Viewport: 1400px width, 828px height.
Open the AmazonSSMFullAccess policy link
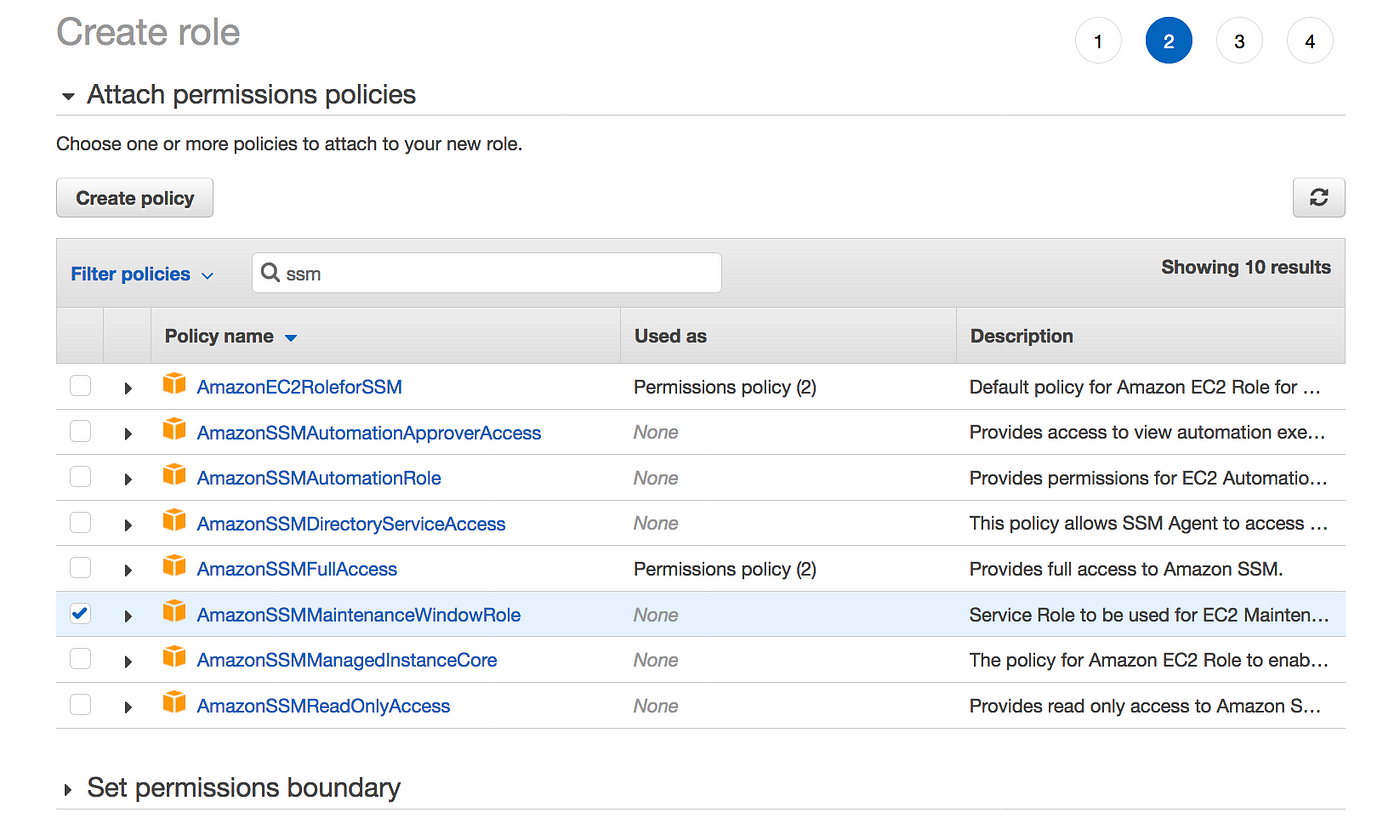pos(297,569)
